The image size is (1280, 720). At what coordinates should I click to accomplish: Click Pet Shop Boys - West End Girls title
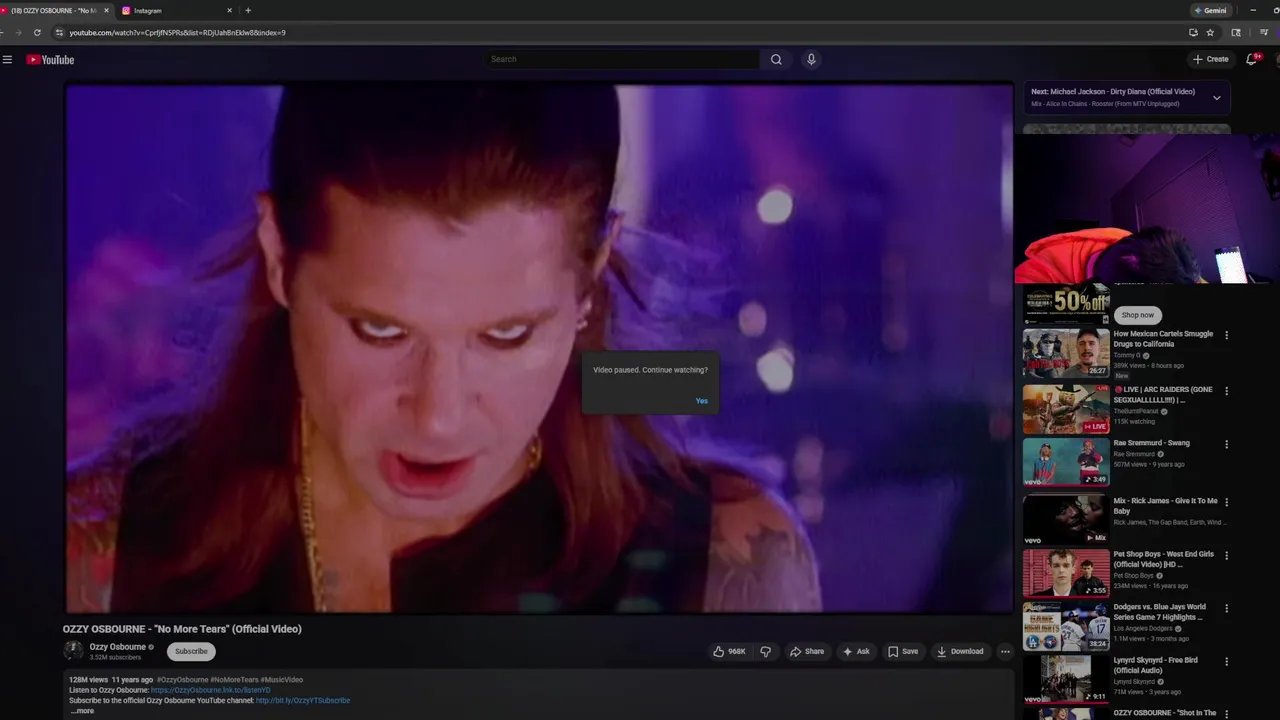click(x=1164, y=559)
